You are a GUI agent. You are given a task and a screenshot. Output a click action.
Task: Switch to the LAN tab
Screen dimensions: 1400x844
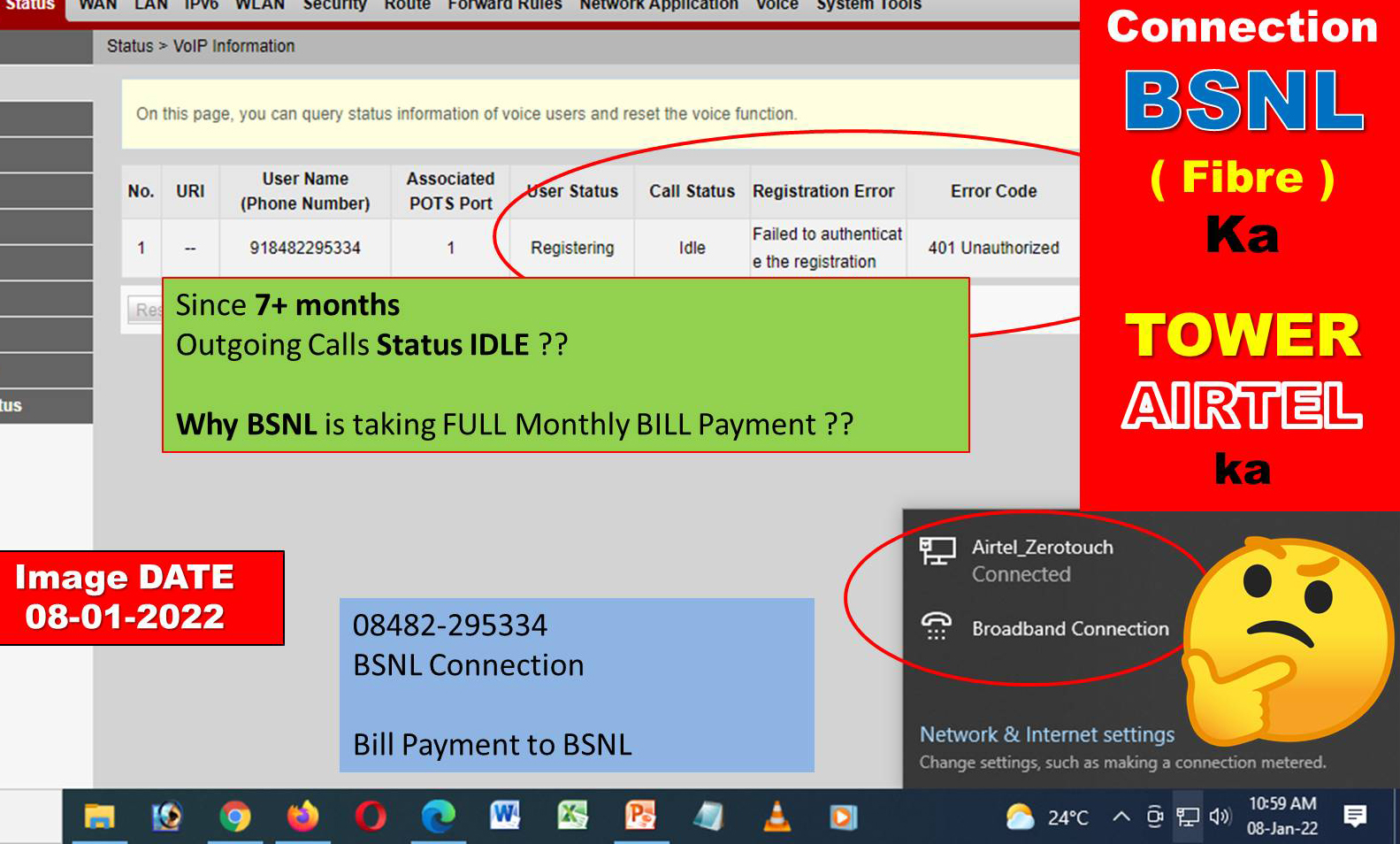tap(151, 5)
